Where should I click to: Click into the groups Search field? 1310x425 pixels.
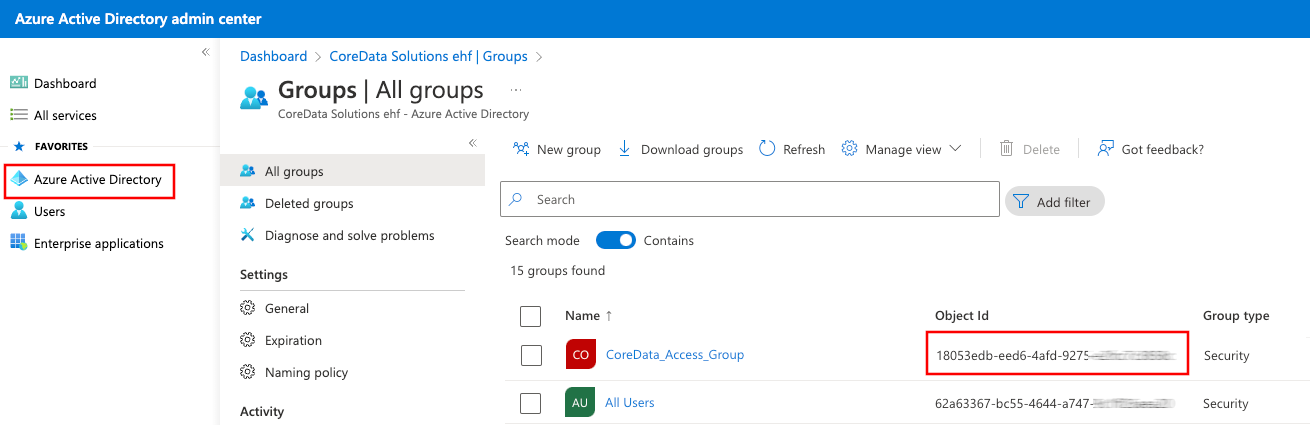[x=760, y=199]
